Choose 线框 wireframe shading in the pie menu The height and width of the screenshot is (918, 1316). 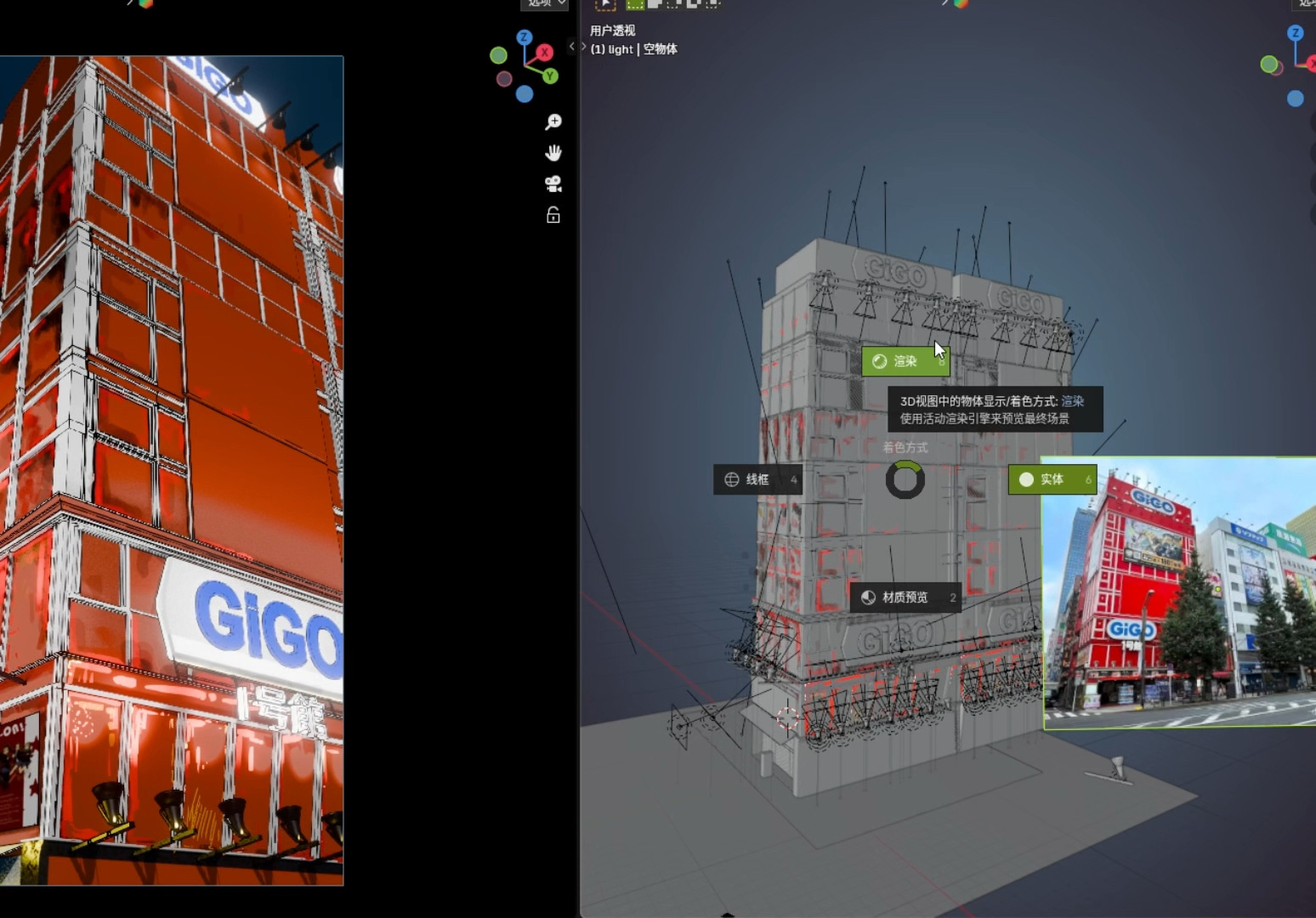pos(757,479)
